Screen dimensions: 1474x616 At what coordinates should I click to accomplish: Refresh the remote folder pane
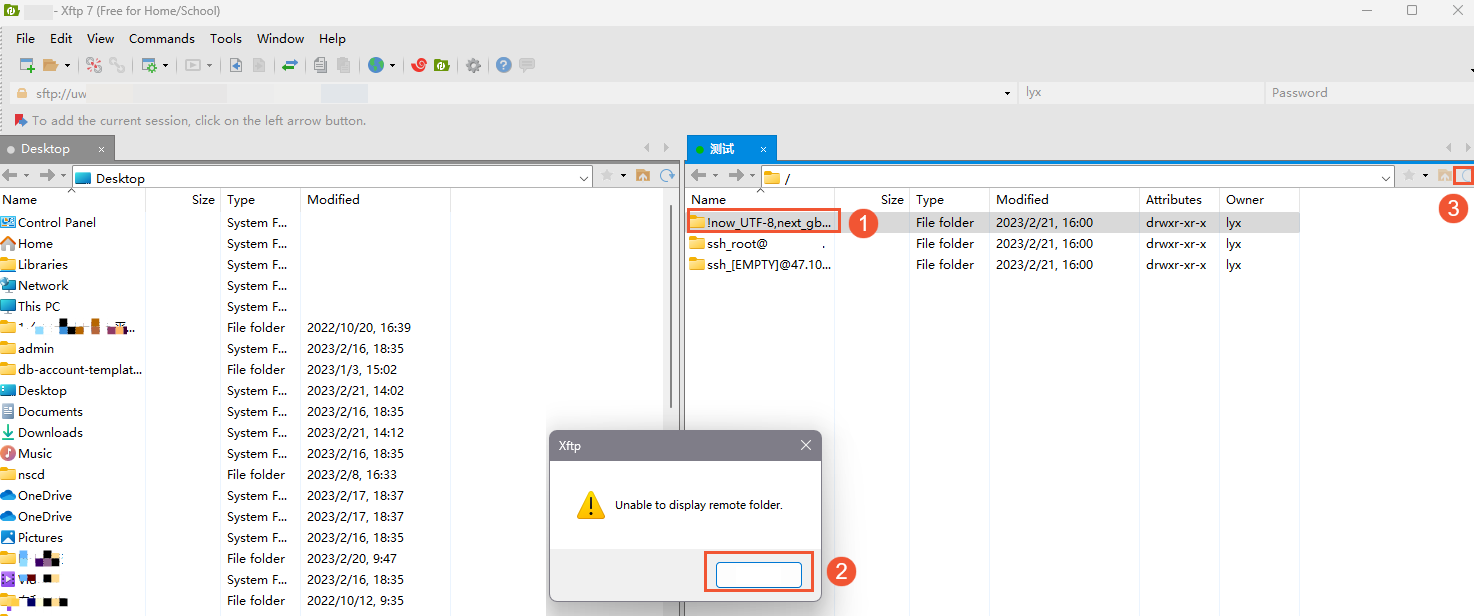tap(1464, 176)
